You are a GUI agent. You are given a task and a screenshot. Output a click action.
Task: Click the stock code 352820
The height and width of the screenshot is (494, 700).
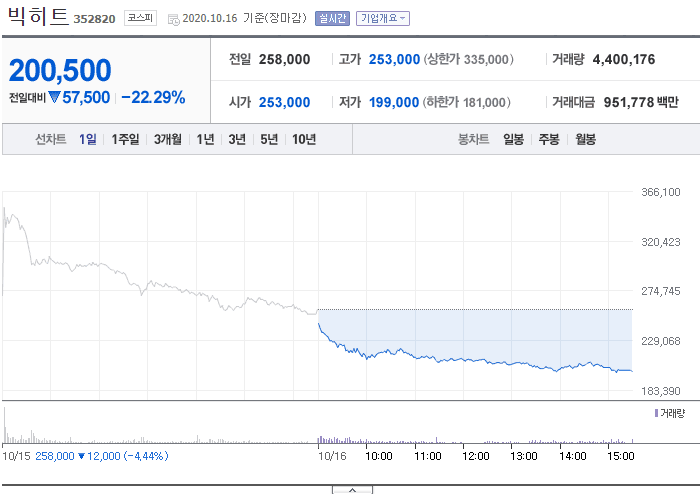pos(94,19)
